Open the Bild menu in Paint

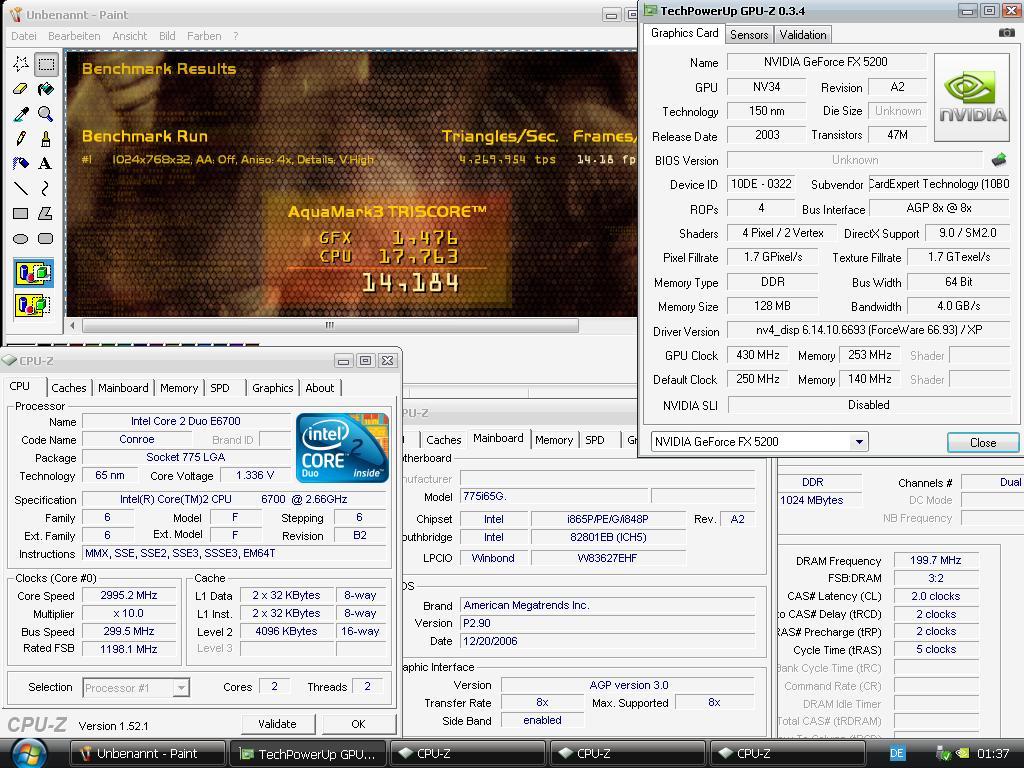click(x=167, y=36)
